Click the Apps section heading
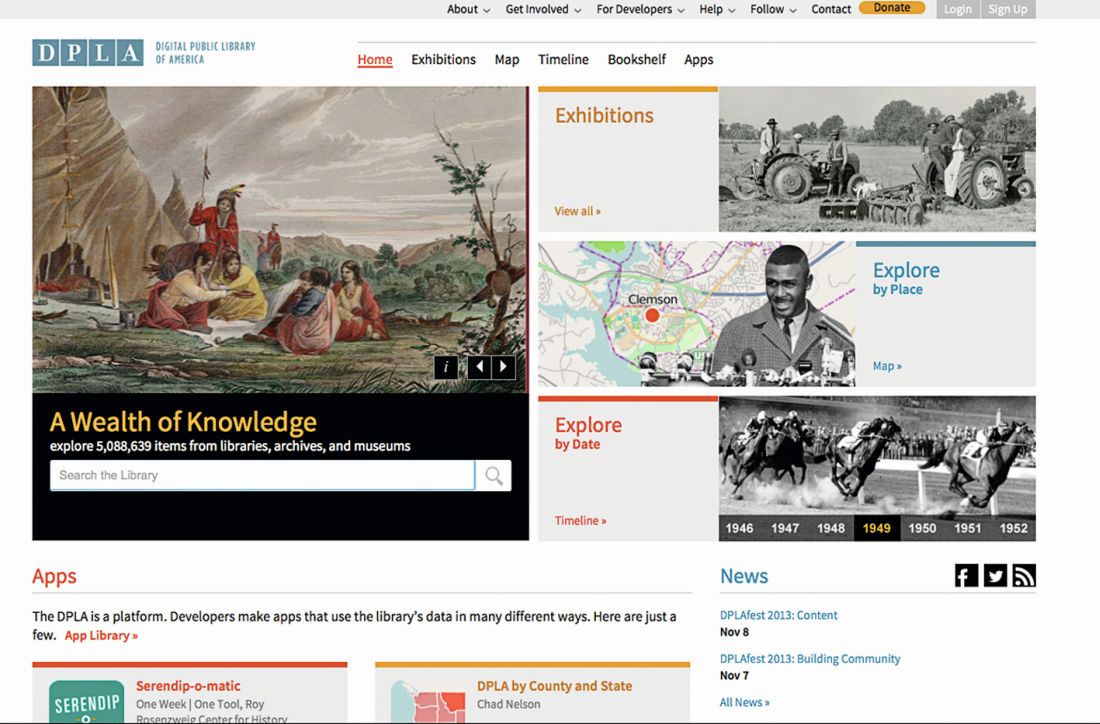The width and height of the screenshot is (1100, 724). (x=54, y=577)
